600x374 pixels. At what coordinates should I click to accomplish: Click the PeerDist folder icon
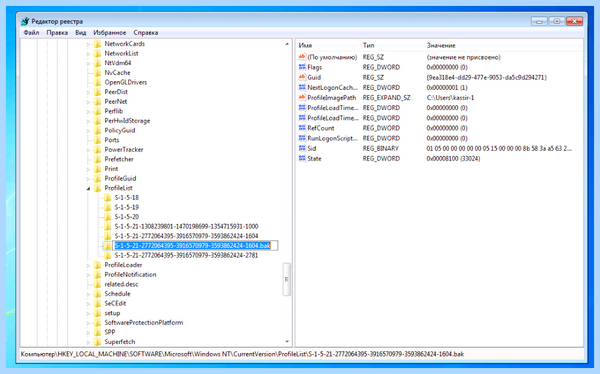[98, 92]
